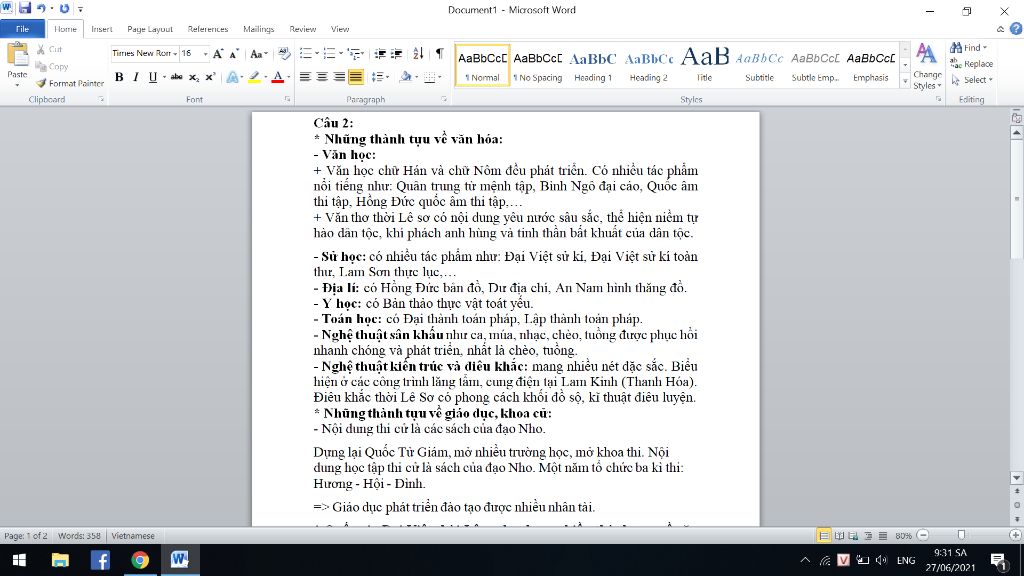Viewport: 1024px width, 576px height.
Task: Open Word Help question mark
Action: (1016, 29)
